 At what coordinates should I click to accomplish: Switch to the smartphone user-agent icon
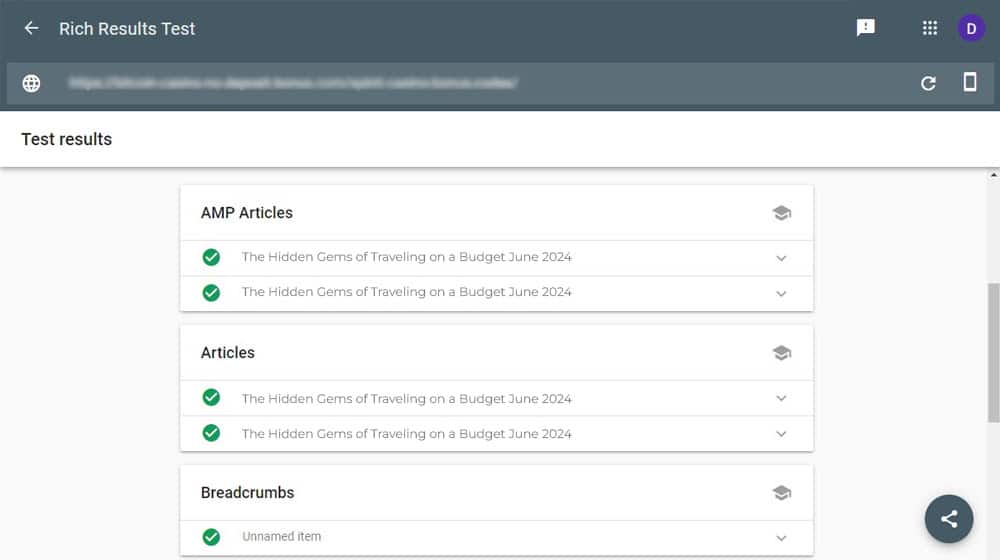coord(969,82)
